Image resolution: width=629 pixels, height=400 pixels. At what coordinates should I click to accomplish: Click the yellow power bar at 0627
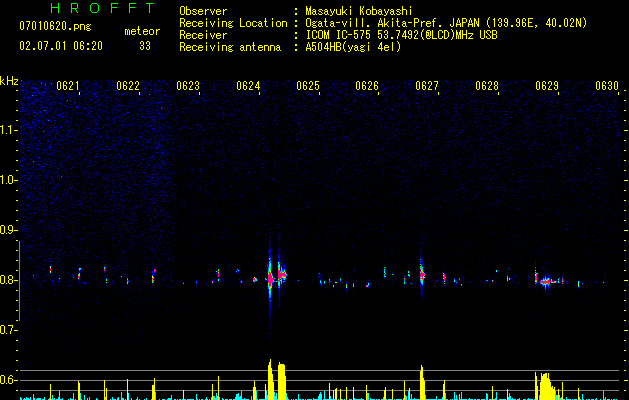point(422,382)
